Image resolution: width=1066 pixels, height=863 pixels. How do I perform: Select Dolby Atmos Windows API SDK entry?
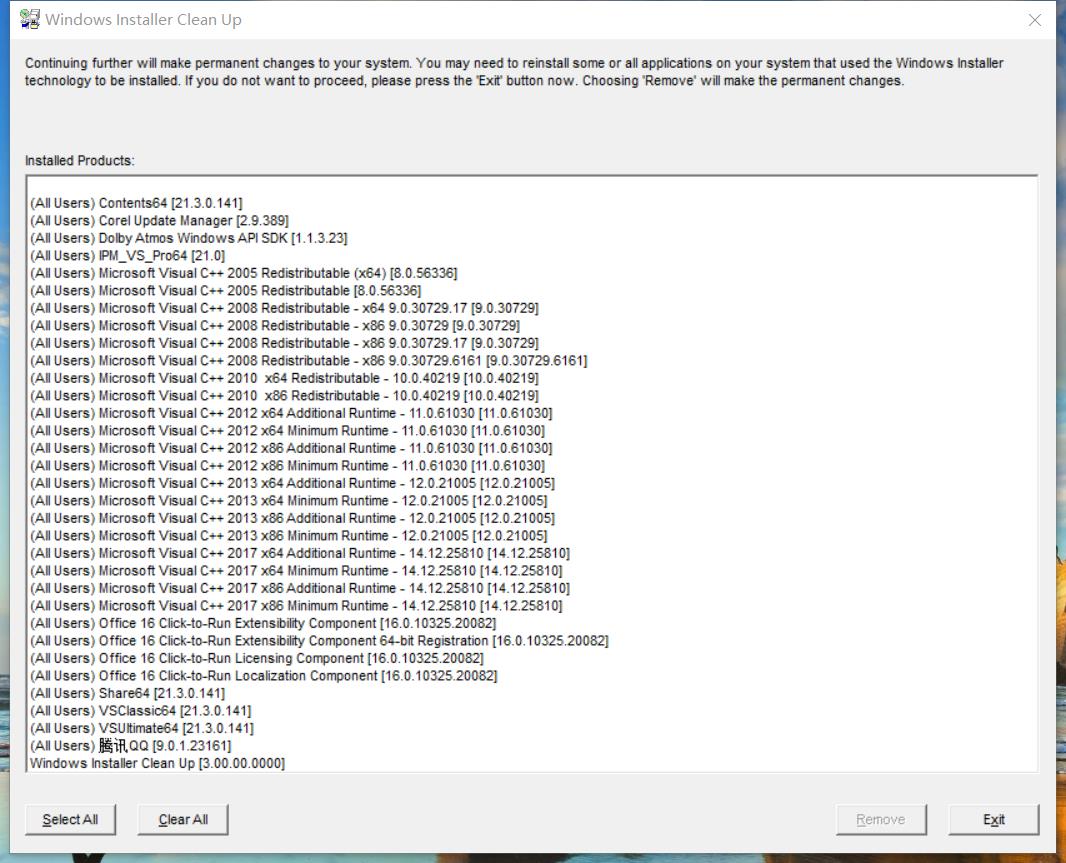coord(188,238)
